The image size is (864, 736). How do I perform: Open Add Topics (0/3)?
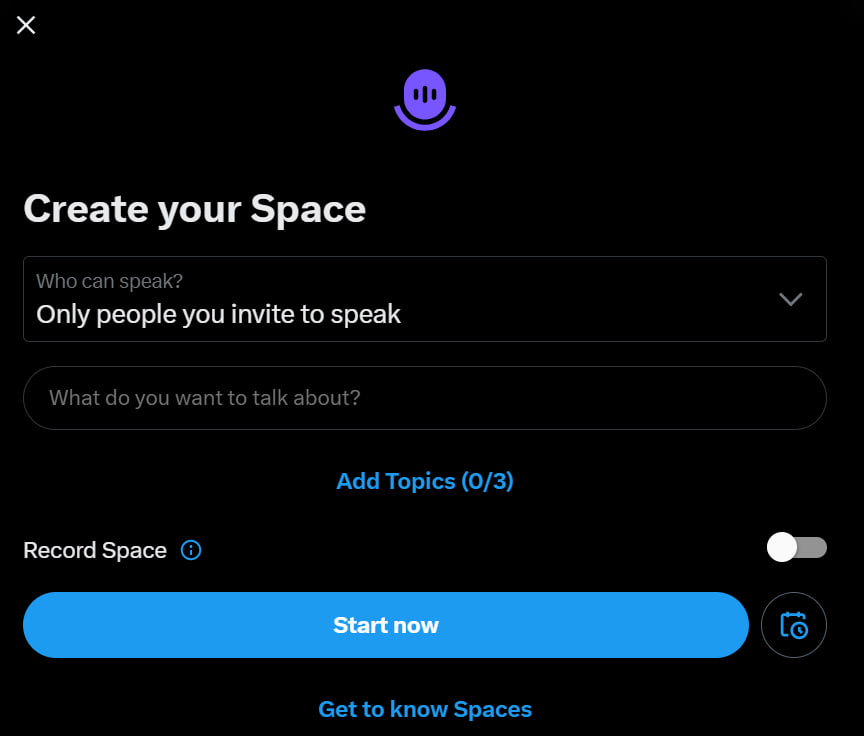[x=424, y=481]
